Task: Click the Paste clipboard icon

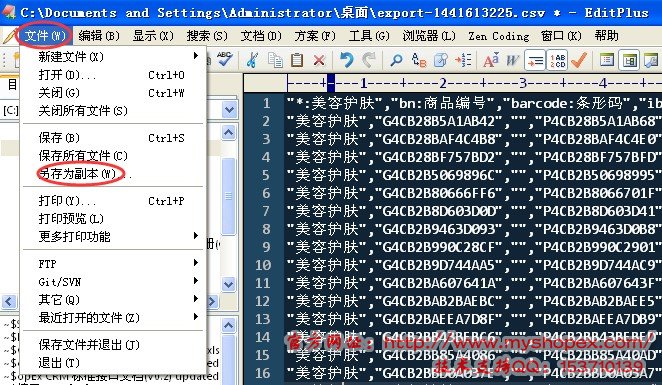Action: pyautogui.click(x=297, y=60)
